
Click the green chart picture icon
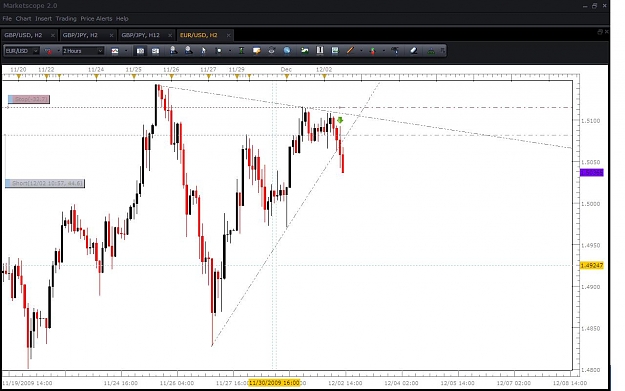point(305,51)
